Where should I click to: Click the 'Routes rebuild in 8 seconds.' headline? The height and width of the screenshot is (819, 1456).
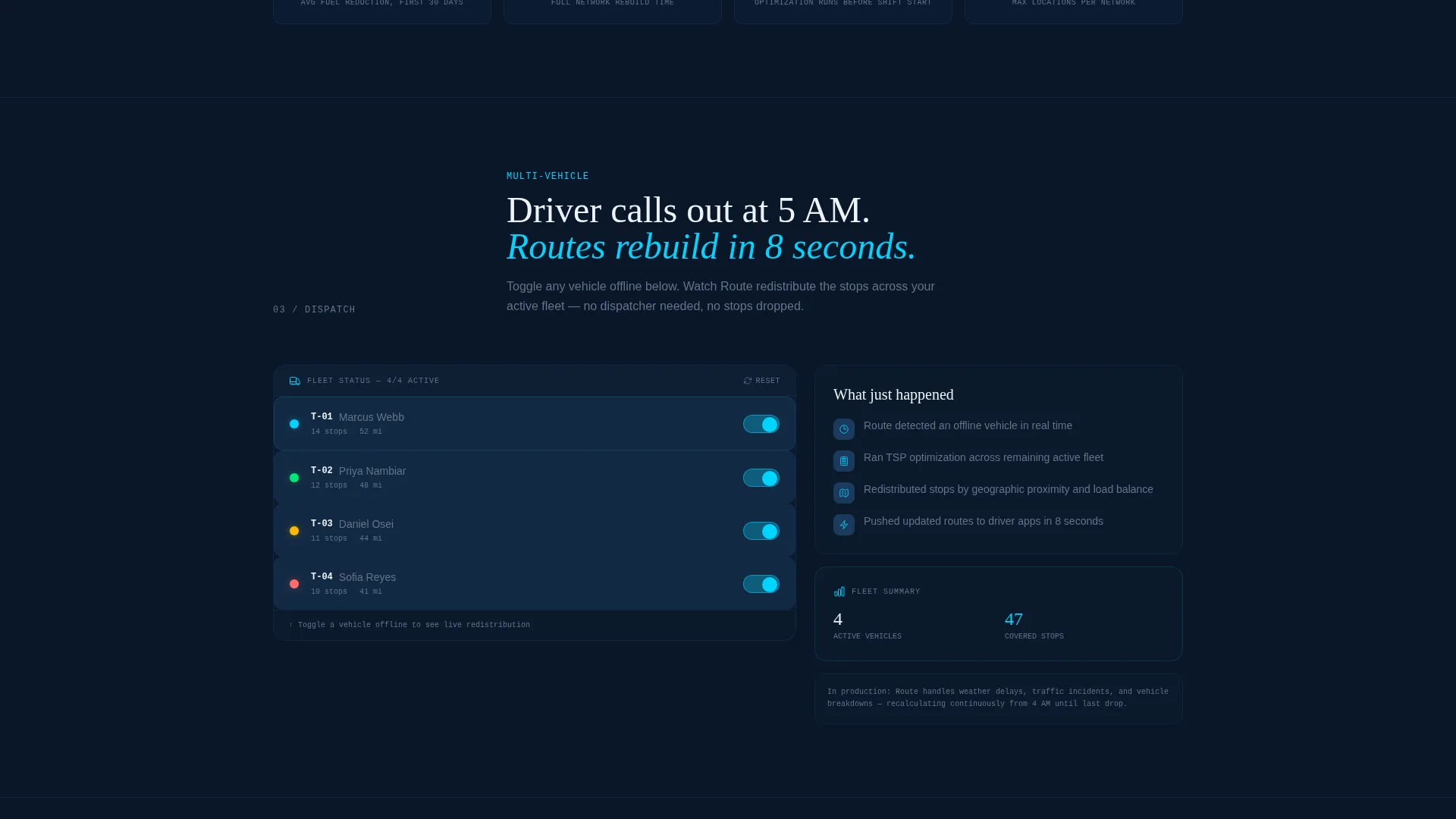pyautogui.click(x=711, y=246)
